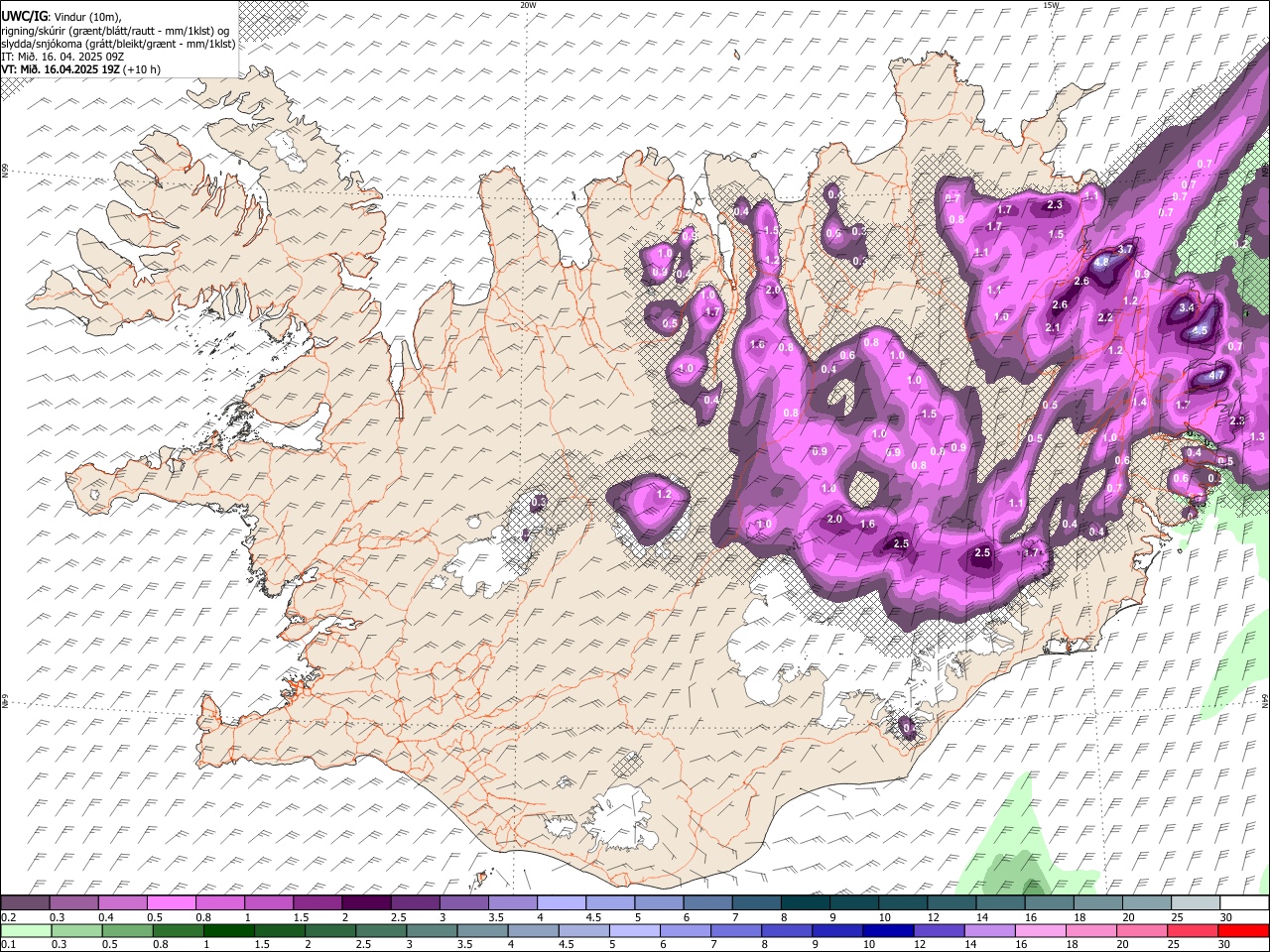The width and height of the screenshot is (1270, 952).
Task: Click the '0.2' label on top legend row
Action: coord(8,918)
